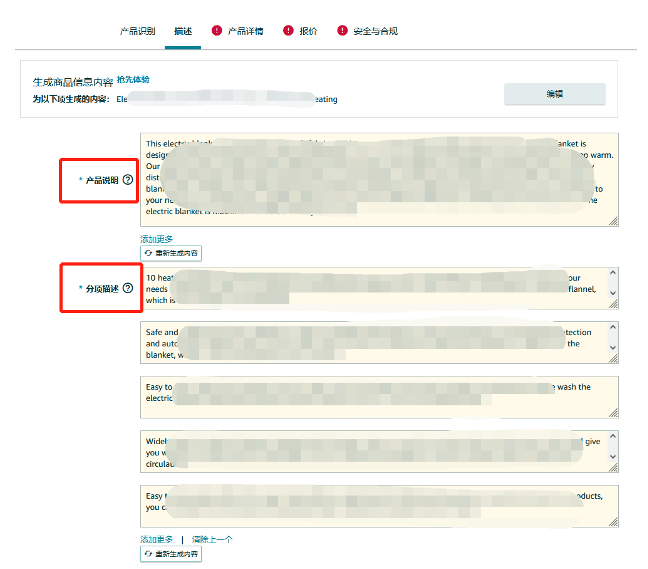Click 添加更多 link below the bullet points
Screen dimensions: 648x569
pyautogui.click(x=156, y=539)
